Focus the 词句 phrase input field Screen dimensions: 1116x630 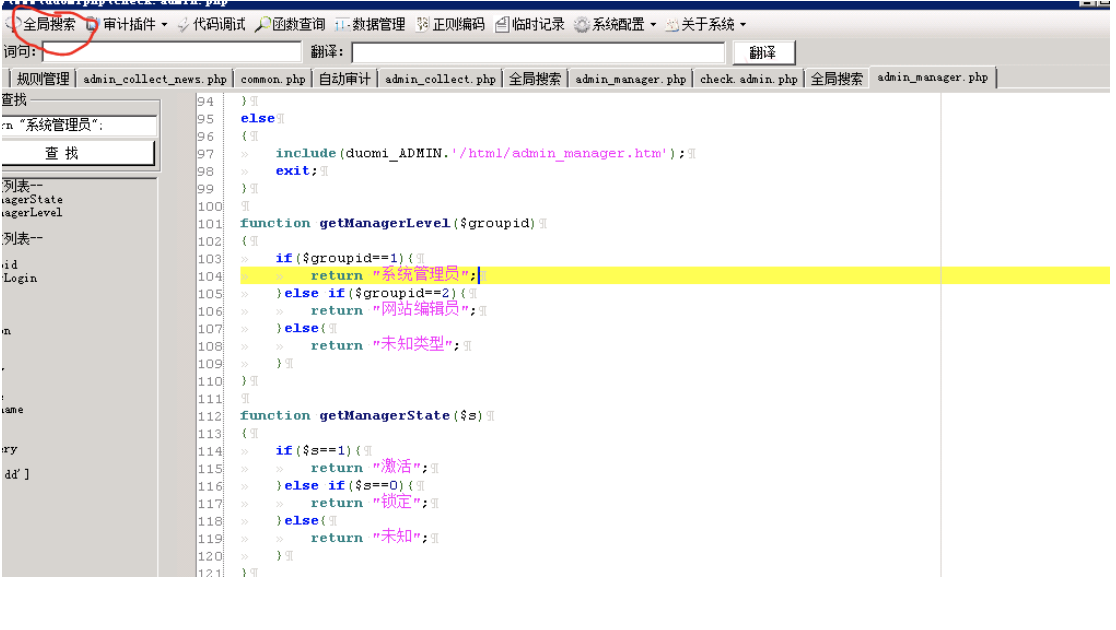[x=172, y=52]
